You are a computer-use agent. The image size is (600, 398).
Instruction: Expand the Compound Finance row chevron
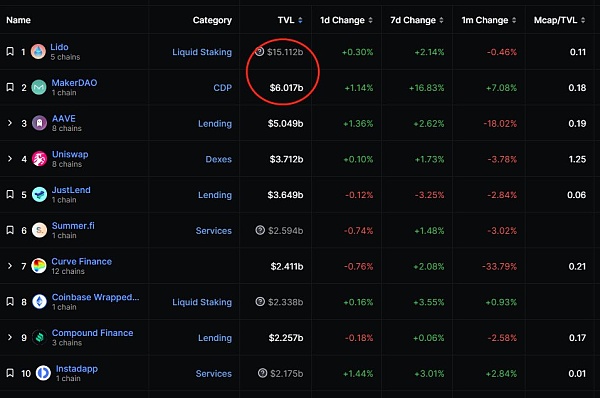click(10, 338)
